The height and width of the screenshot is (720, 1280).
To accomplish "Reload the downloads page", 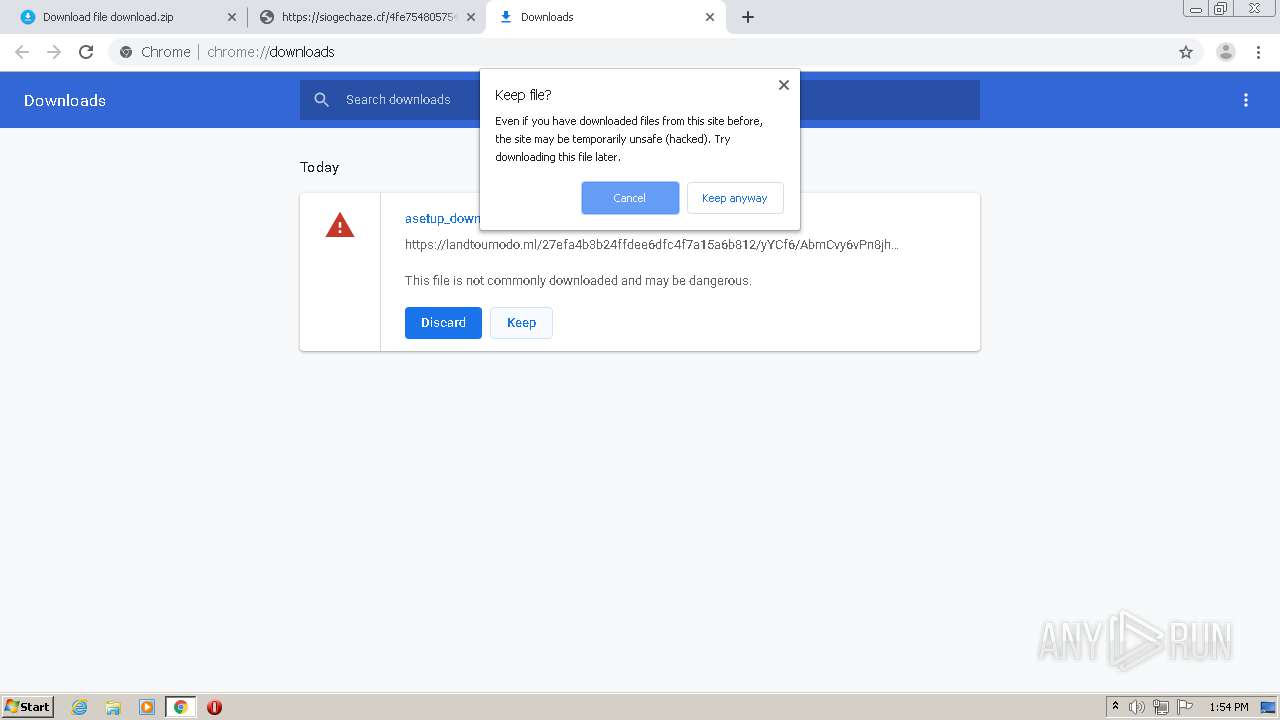I will [86, 52].
